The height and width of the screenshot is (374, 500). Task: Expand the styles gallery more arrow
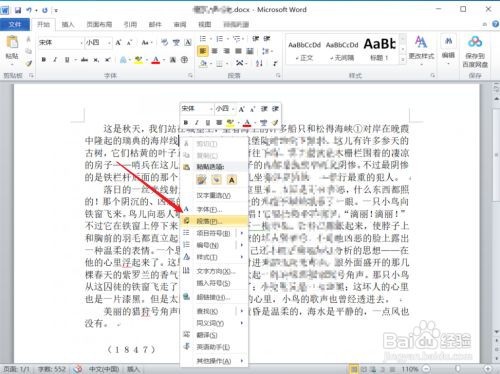tap(403, 59)
